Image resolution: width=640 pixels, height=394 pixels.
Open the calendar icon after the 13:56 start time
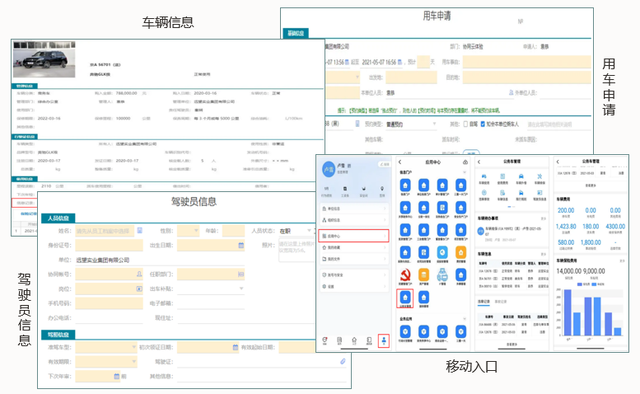(x=347, y=62)
